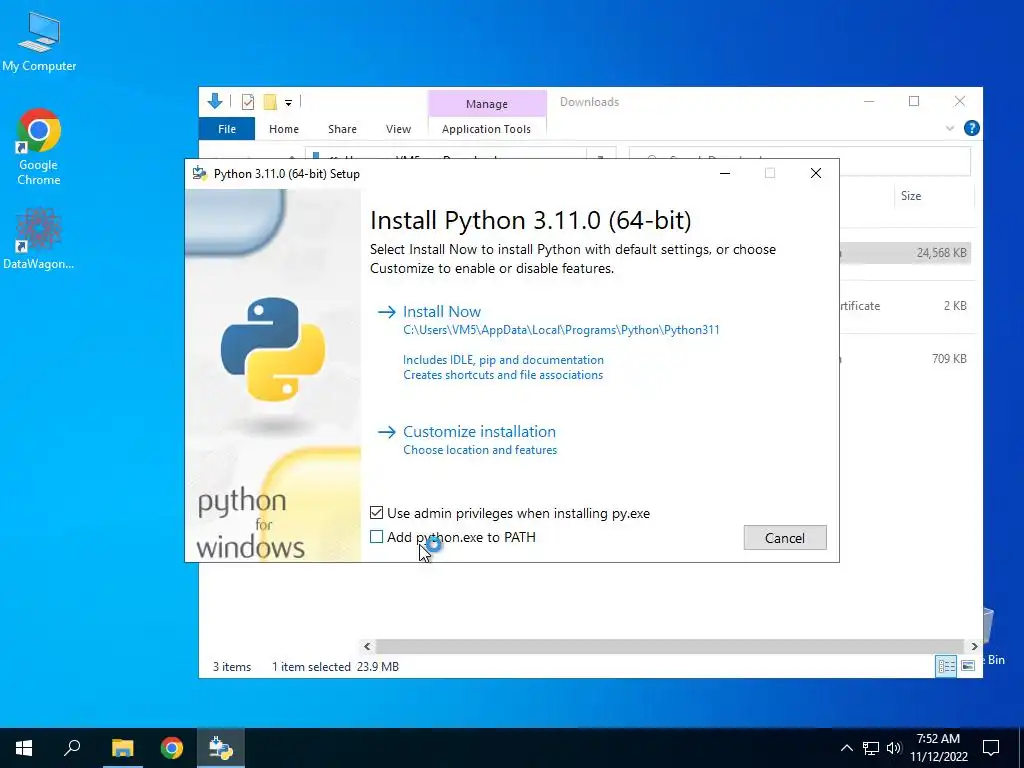
Task: Open My Computer desktop icon
Action: (x=39, y=42)
